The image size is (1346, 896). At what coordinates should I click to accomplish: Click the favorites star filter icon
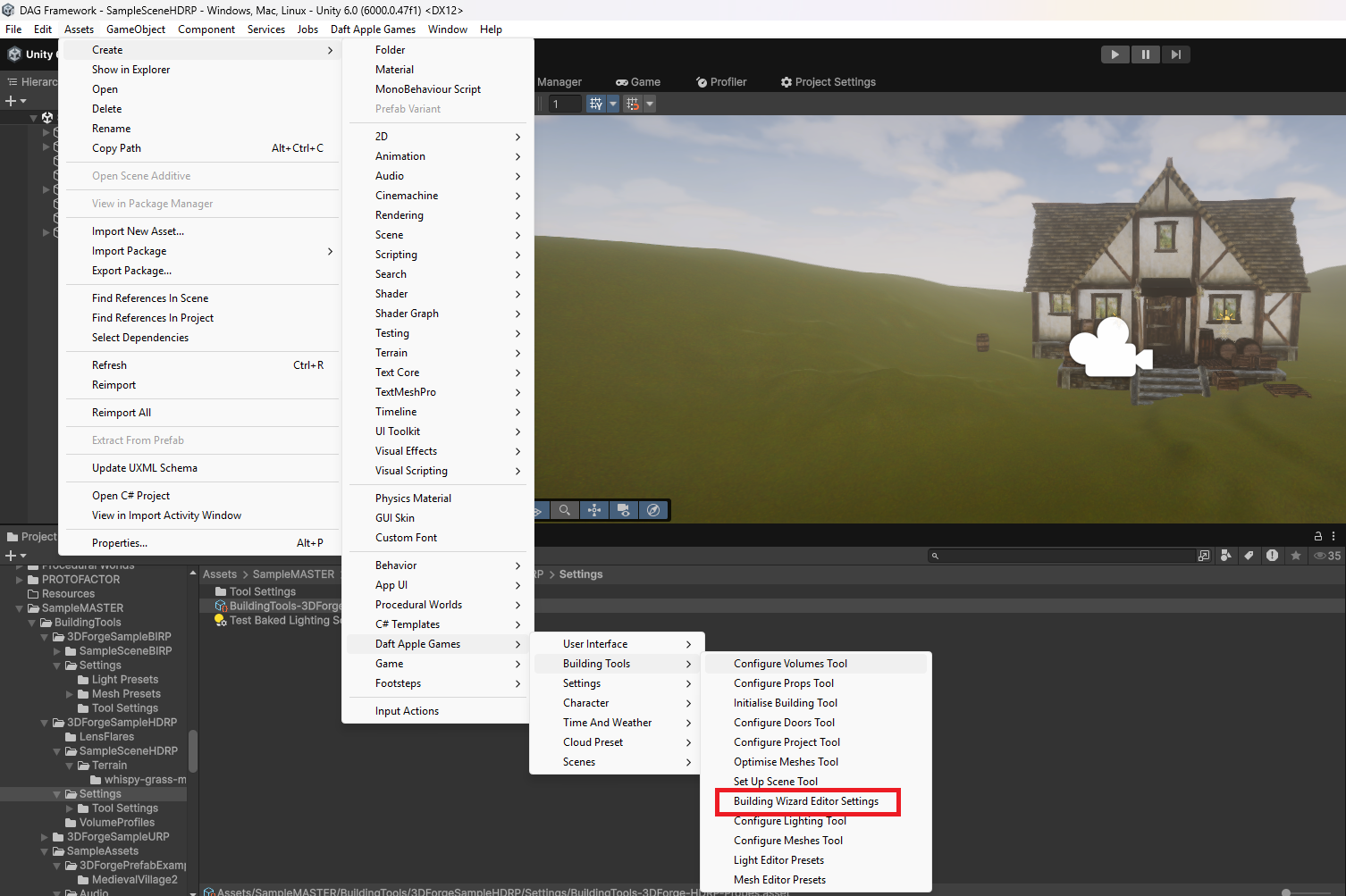pyautogui.click(x=1296, y=556)
